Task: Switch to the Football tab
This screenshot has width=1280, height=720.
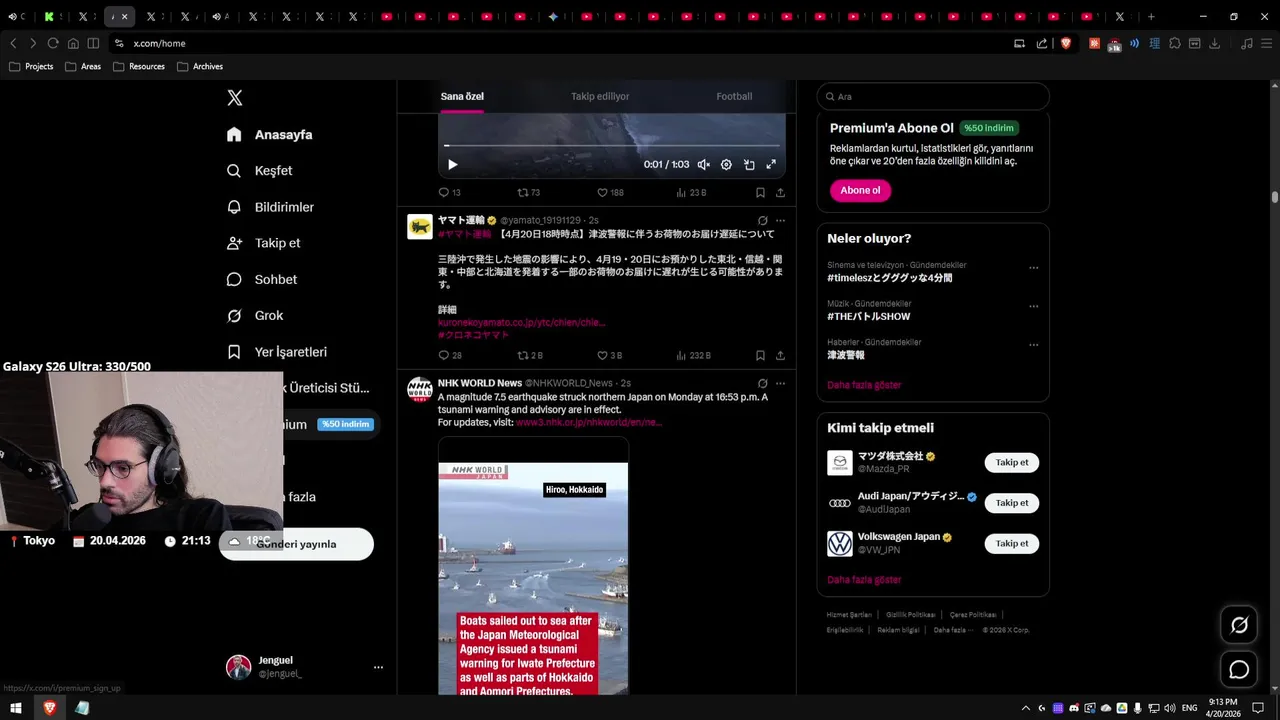Action: (734, 96)
